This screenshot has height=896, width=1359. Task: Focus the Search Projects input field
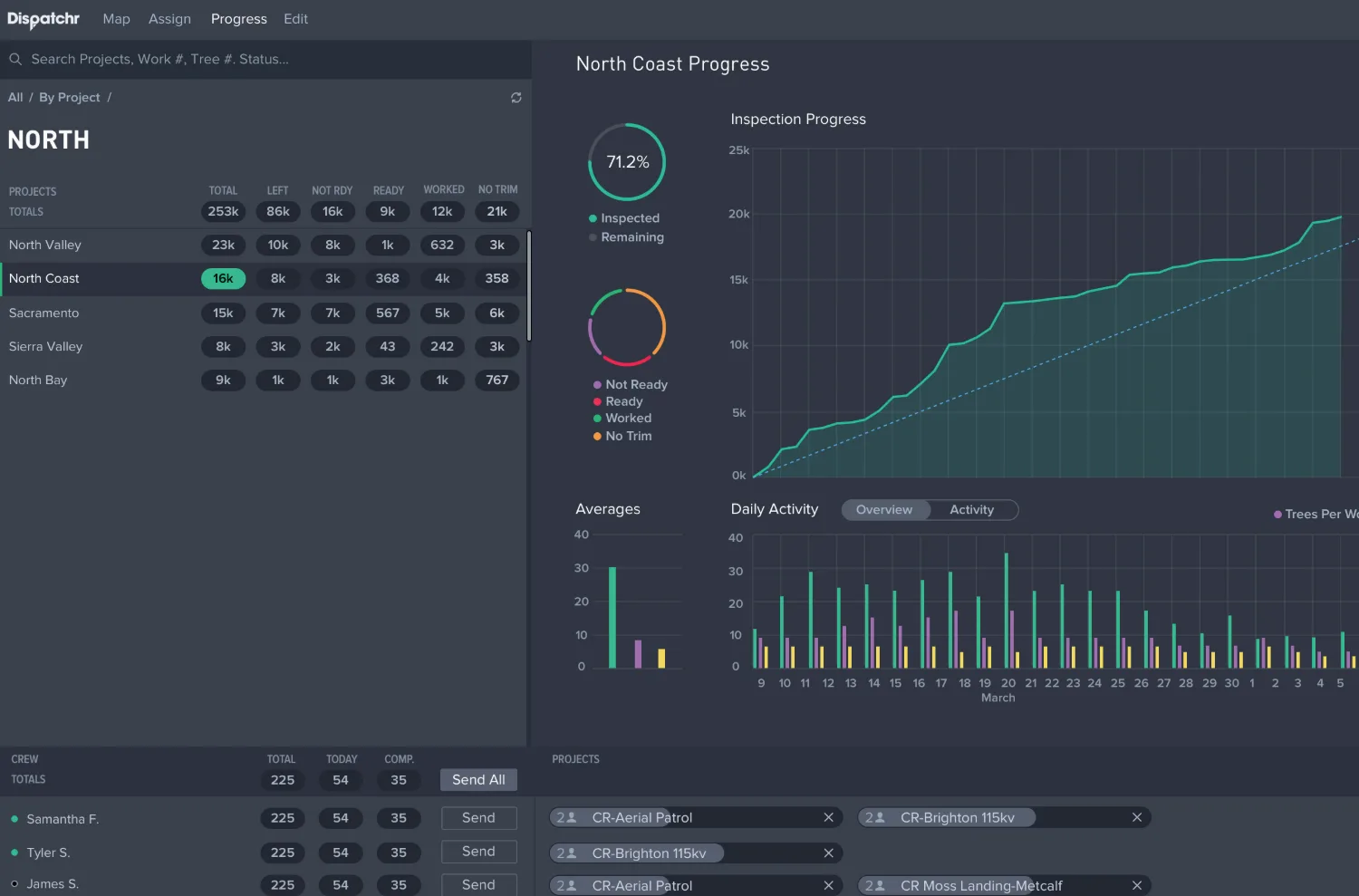265,59
